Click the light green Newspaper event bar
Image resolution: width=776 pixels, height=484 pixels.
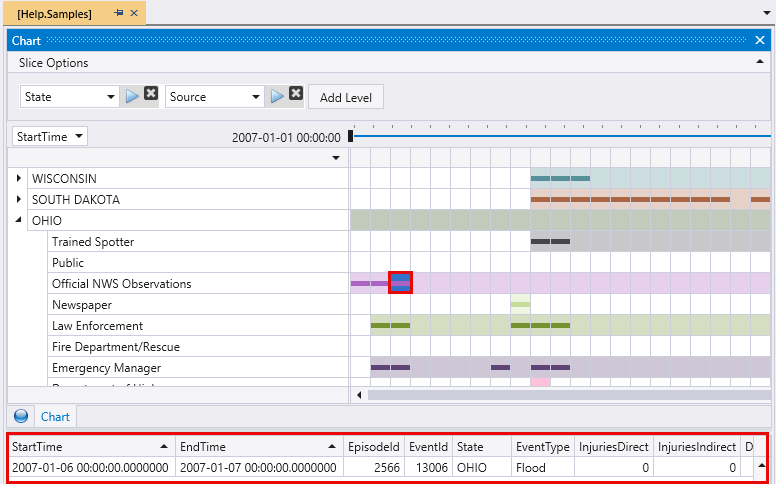pos(520,304)
